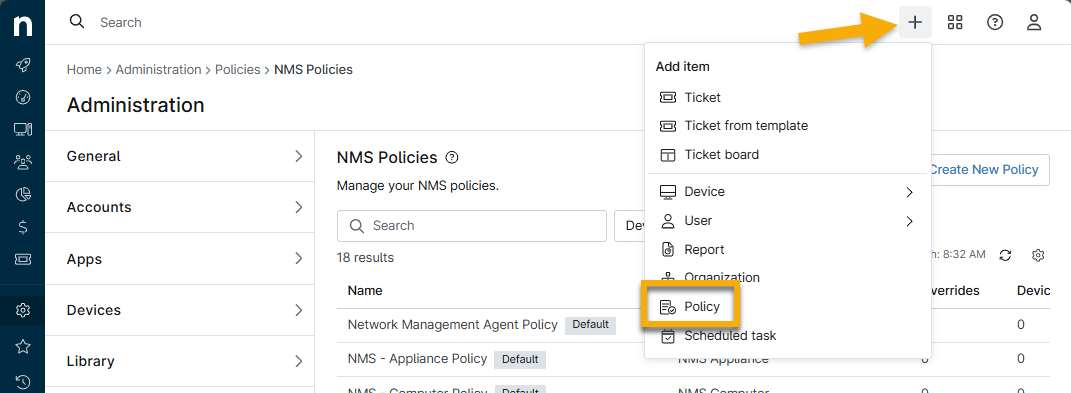Screen dimensions: 1071x393
Task: Open the users group sidebar icon
Action: [x=23, y=162]
